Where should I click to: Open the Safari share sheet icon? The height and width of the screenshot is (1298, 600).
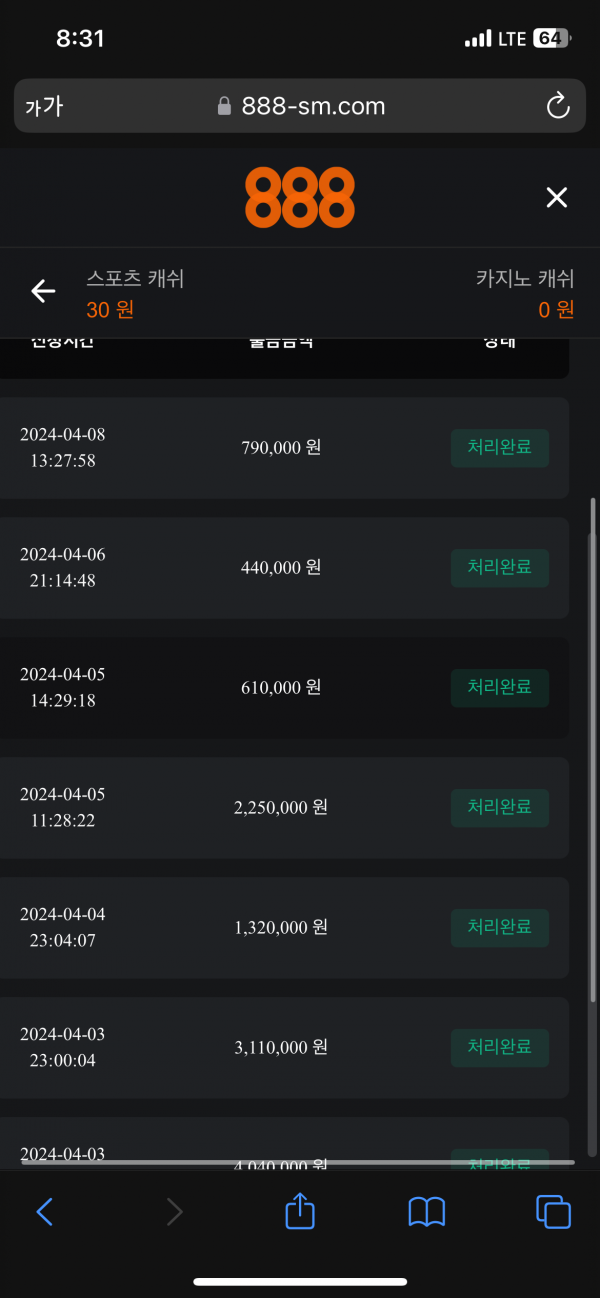click(x=300, y=1211)
